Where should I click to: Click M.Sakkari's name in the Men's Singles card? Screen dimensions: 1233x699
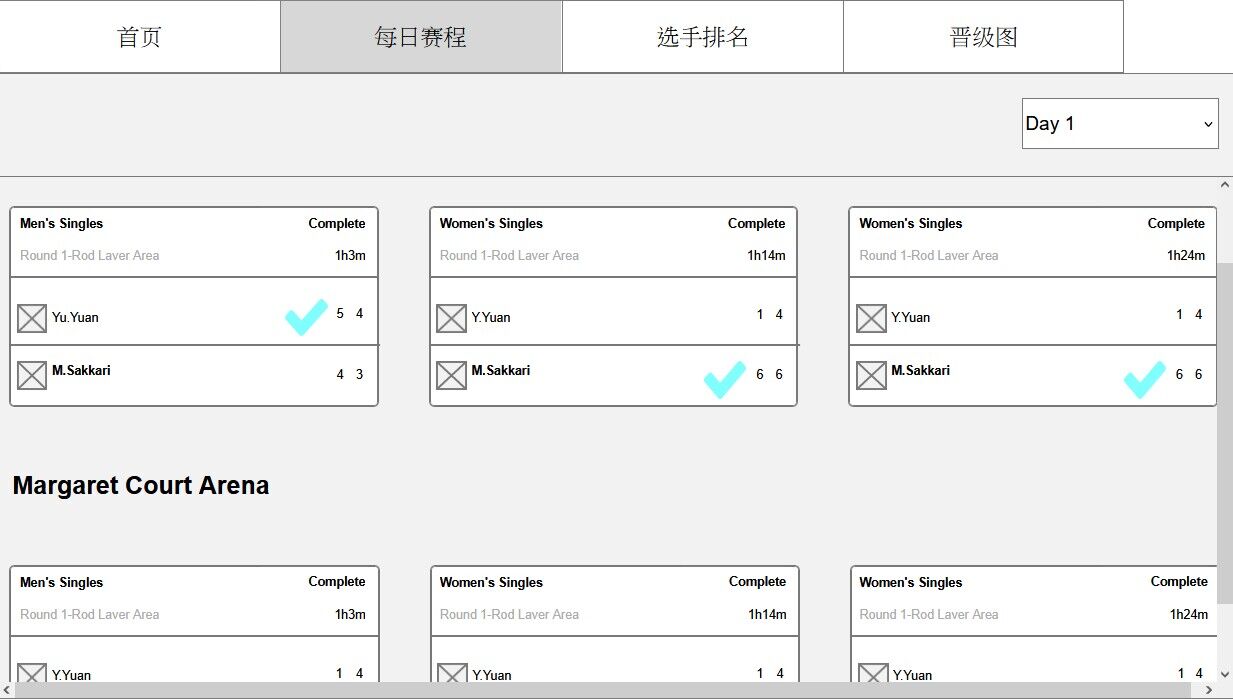[x=81, y=371]
